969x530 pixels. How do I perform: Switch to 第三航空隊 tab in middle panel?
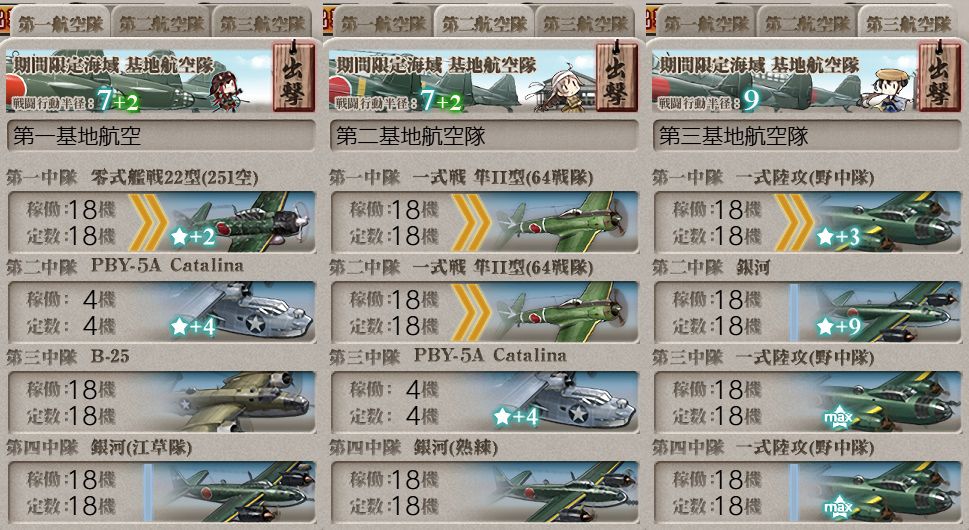[x=585, y=23]
